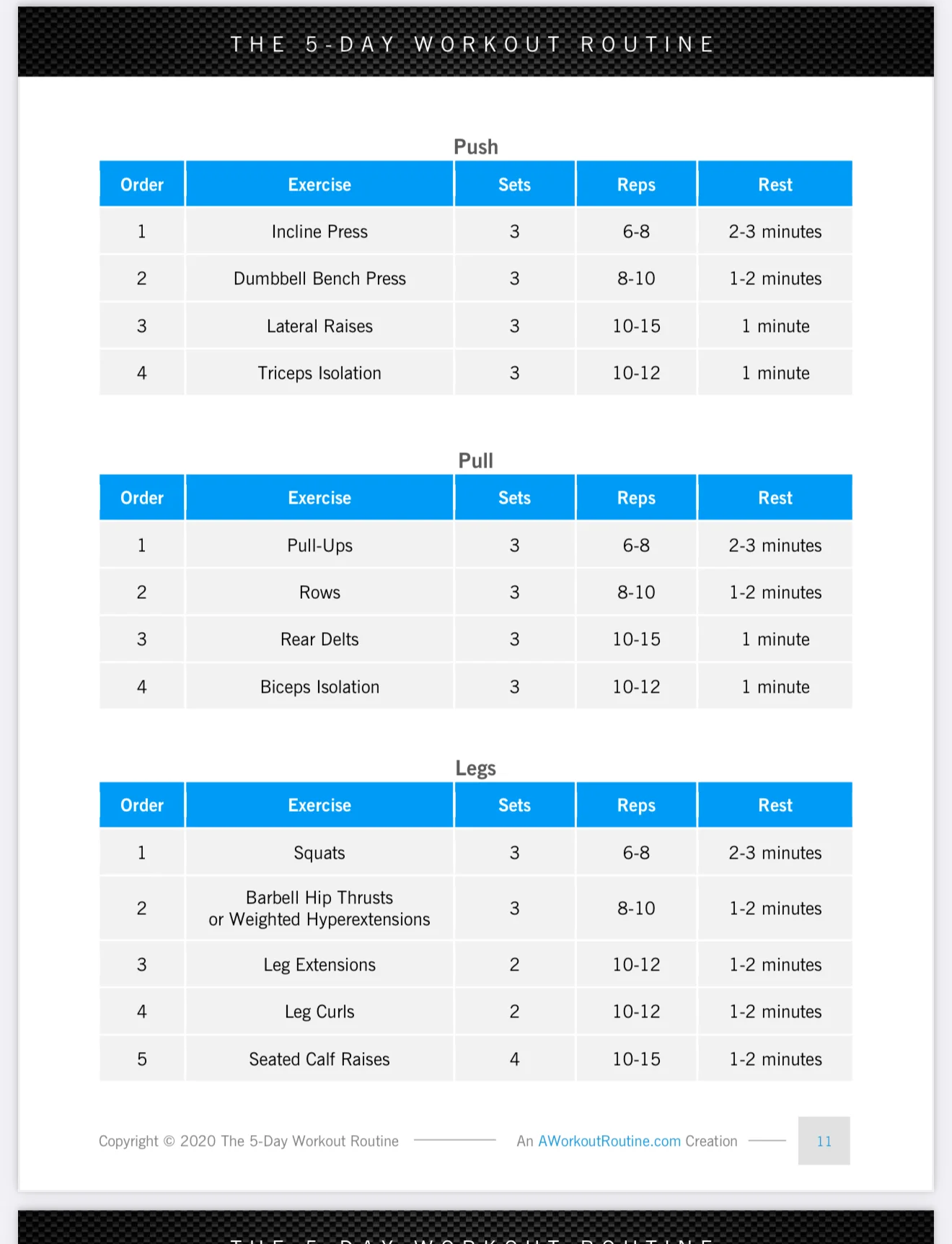This screenshot has height=1244, width=952.
Task: Select the Leg Extensions cell
Action: 319,965
